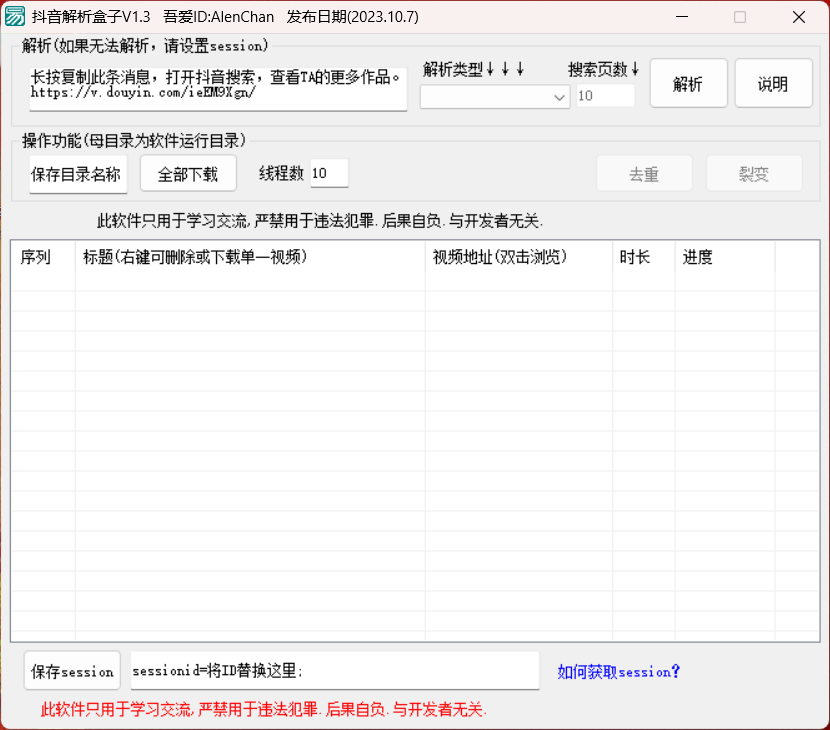This screenshot has height=730, width=830.
Task: Click the 序列 column header
Action: click(43, 257)
